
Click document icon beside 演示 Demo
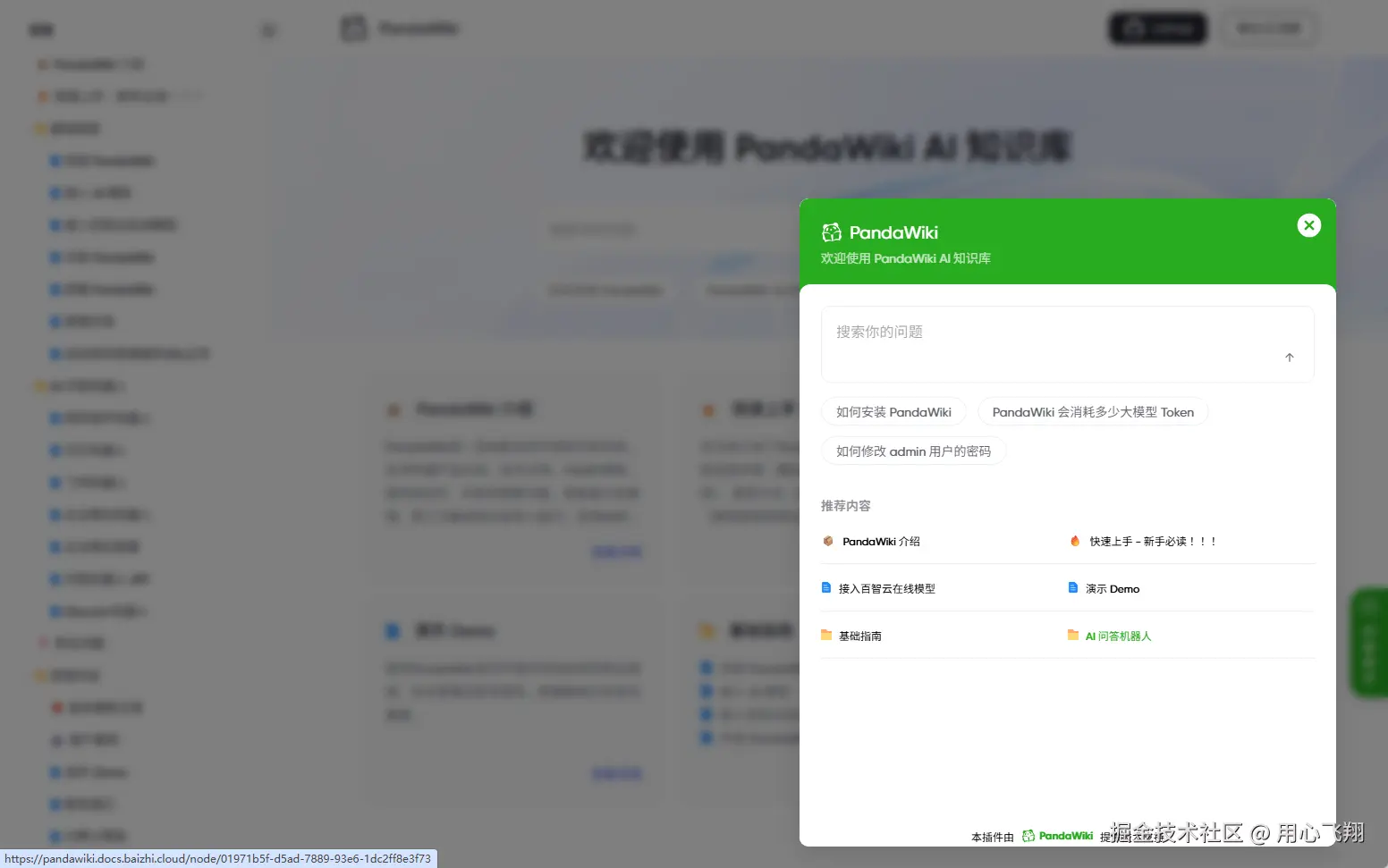point(1073,588)
